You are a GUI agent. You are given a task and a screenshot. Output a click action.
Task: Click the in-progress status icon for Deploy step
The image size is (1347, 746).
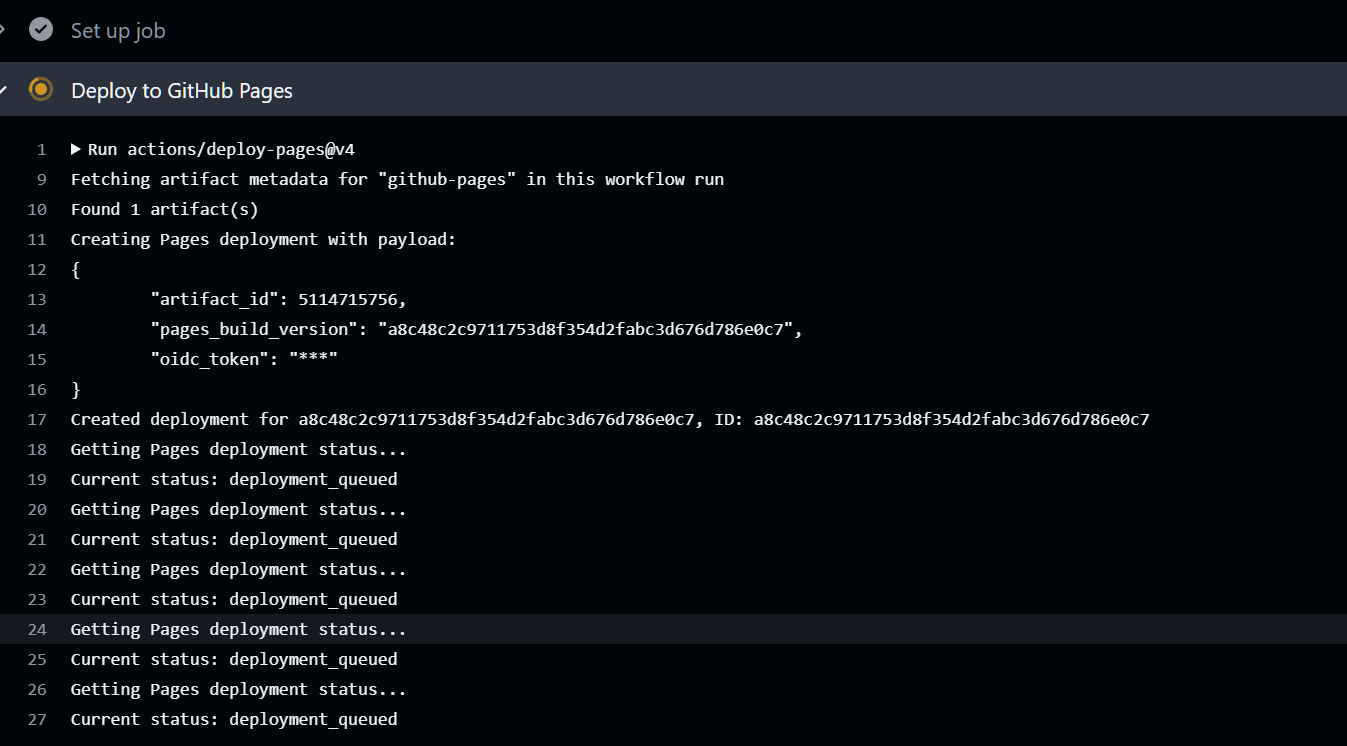pyautogui.click(x=41, y=90)
